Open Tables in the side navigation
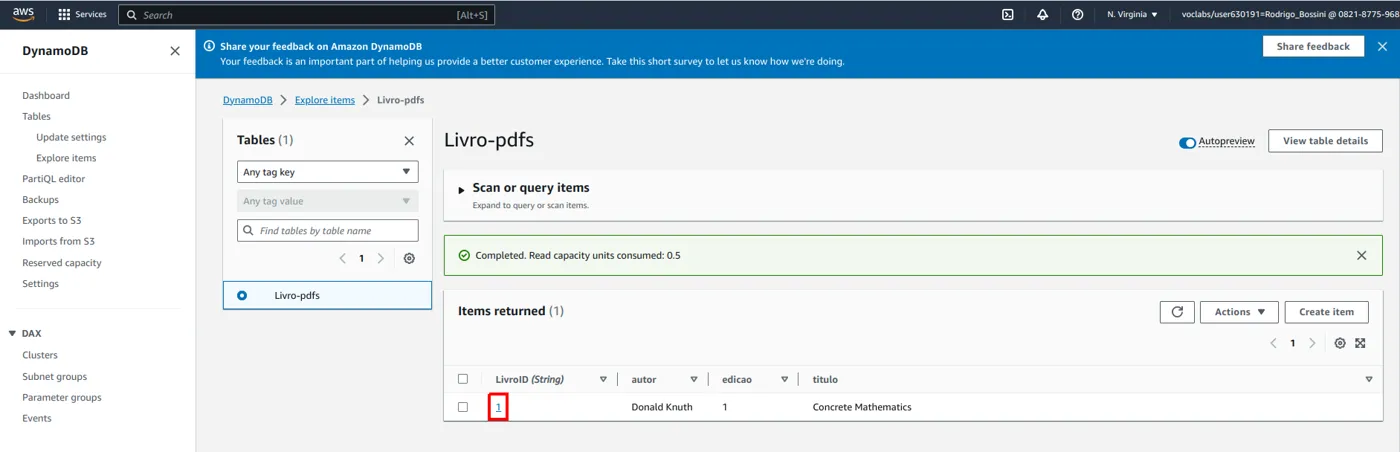 (x=36, y=117)
